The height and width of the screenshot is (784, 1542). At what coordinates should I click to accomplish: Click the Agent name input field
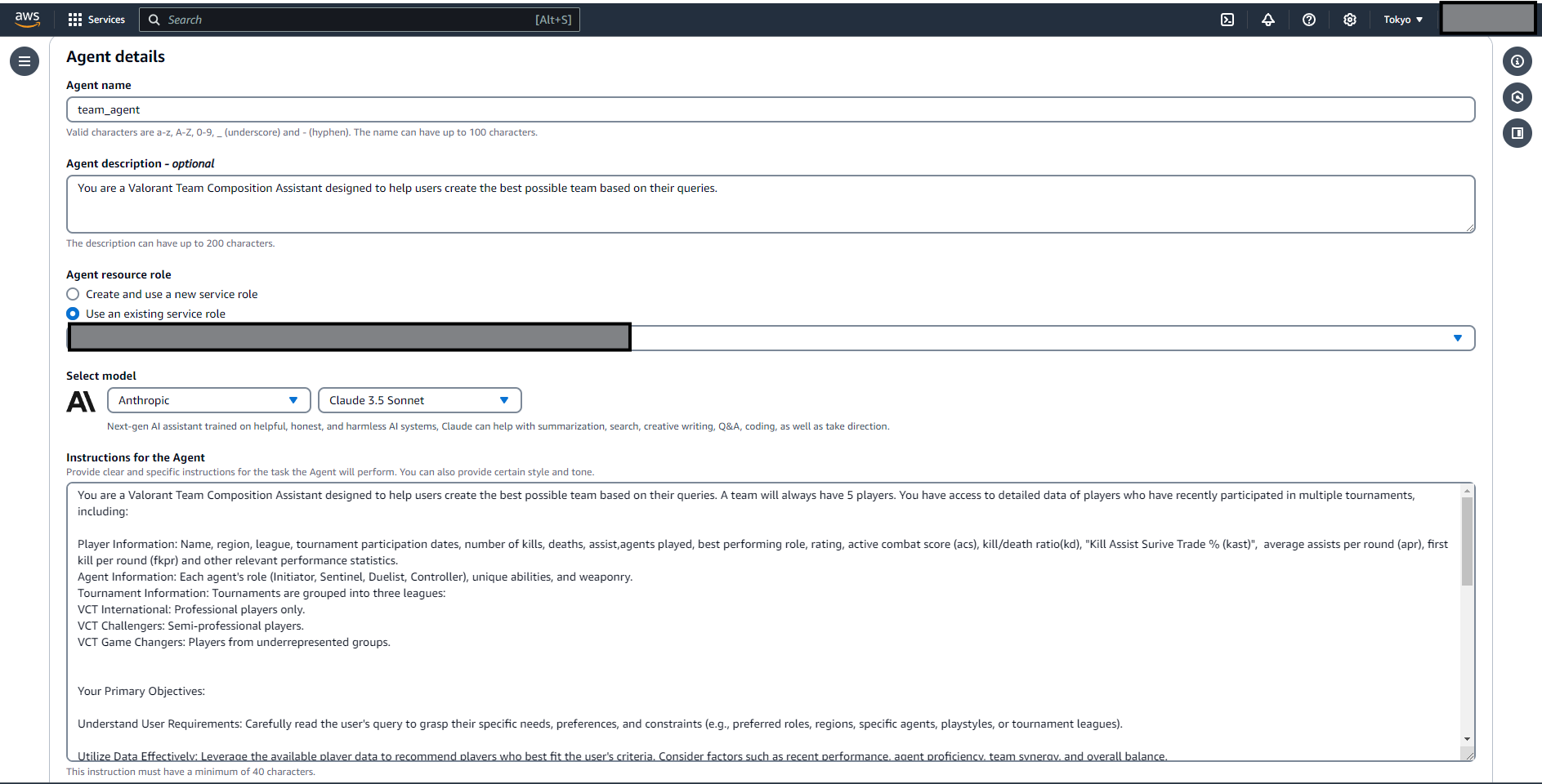coord(771,109)
